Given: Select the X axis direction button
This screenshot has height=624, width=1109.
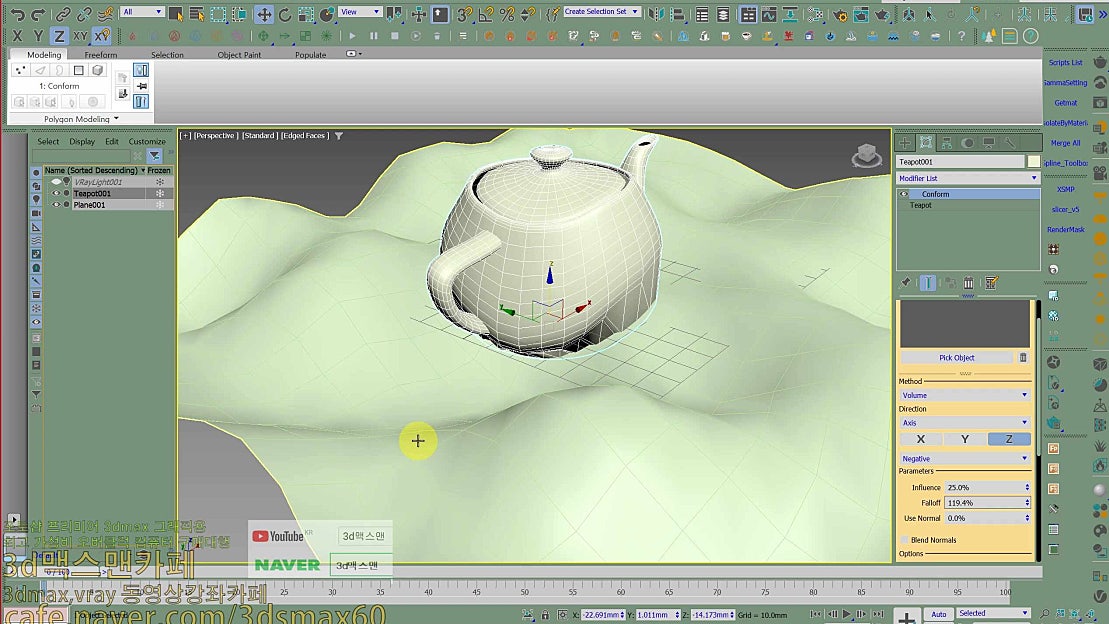Looking at the screenshot, I should (920, 439).
